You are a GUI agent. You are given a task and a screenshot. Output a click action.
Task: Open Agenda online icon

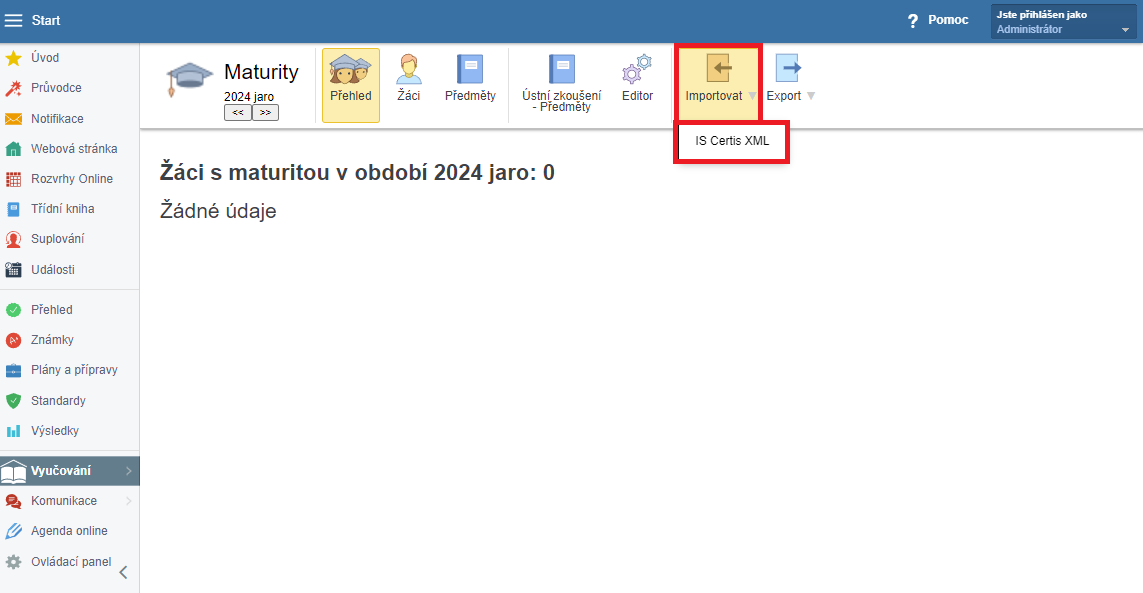13,531
